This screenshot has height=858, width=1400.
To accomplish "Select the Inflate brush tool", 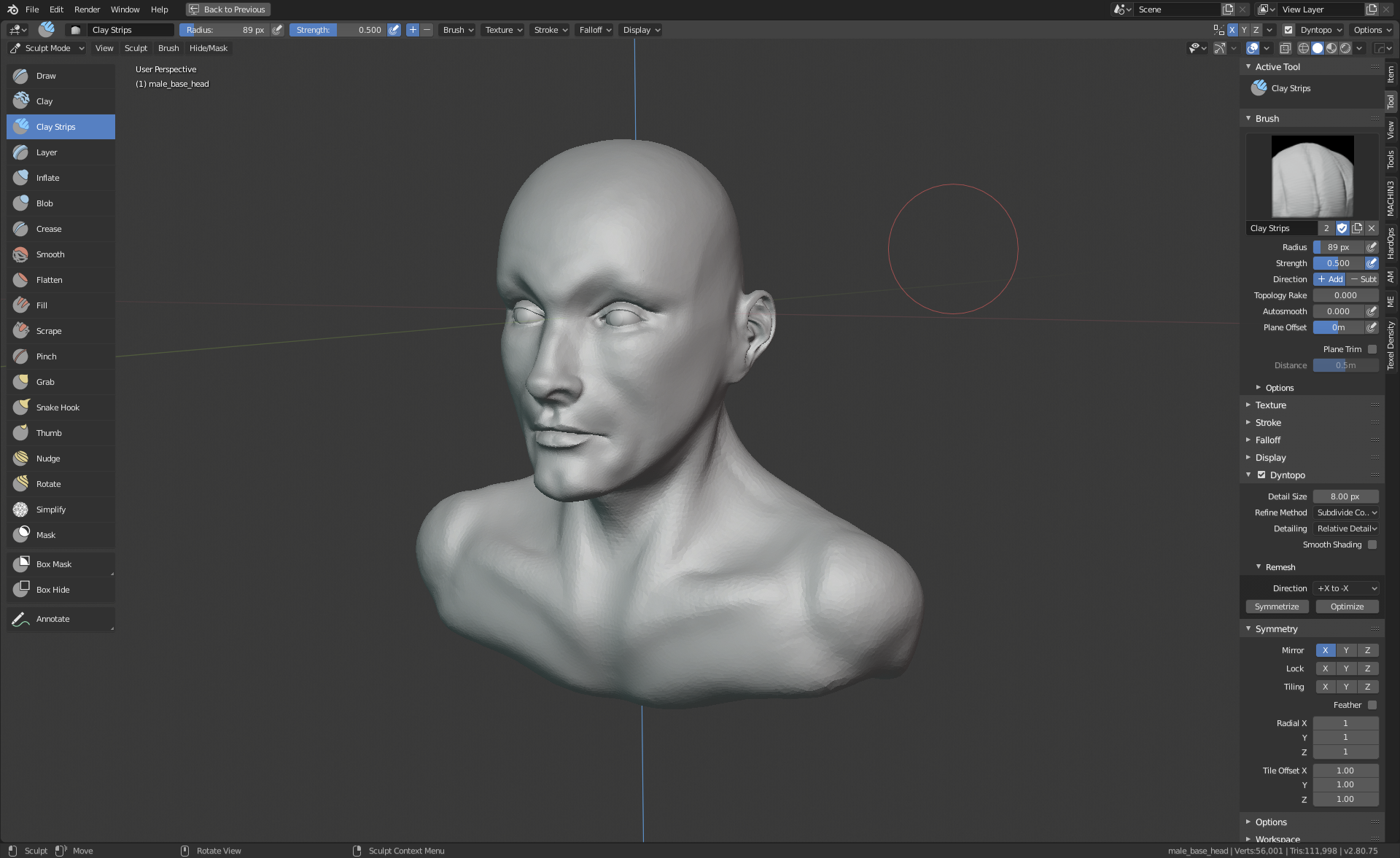I will click(48, 178).
